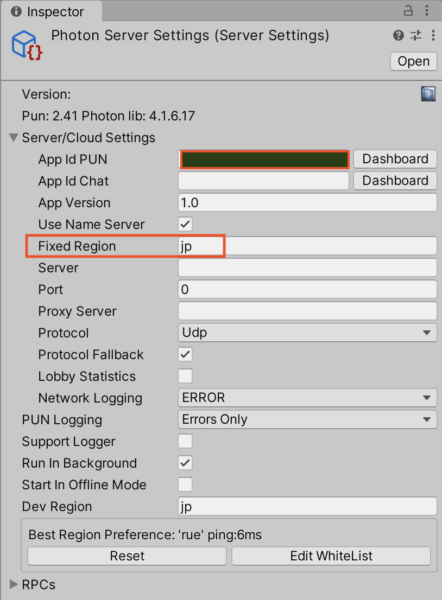Open the Network Logging dropdown
The image size is (442, 600).
coord(307,398)
